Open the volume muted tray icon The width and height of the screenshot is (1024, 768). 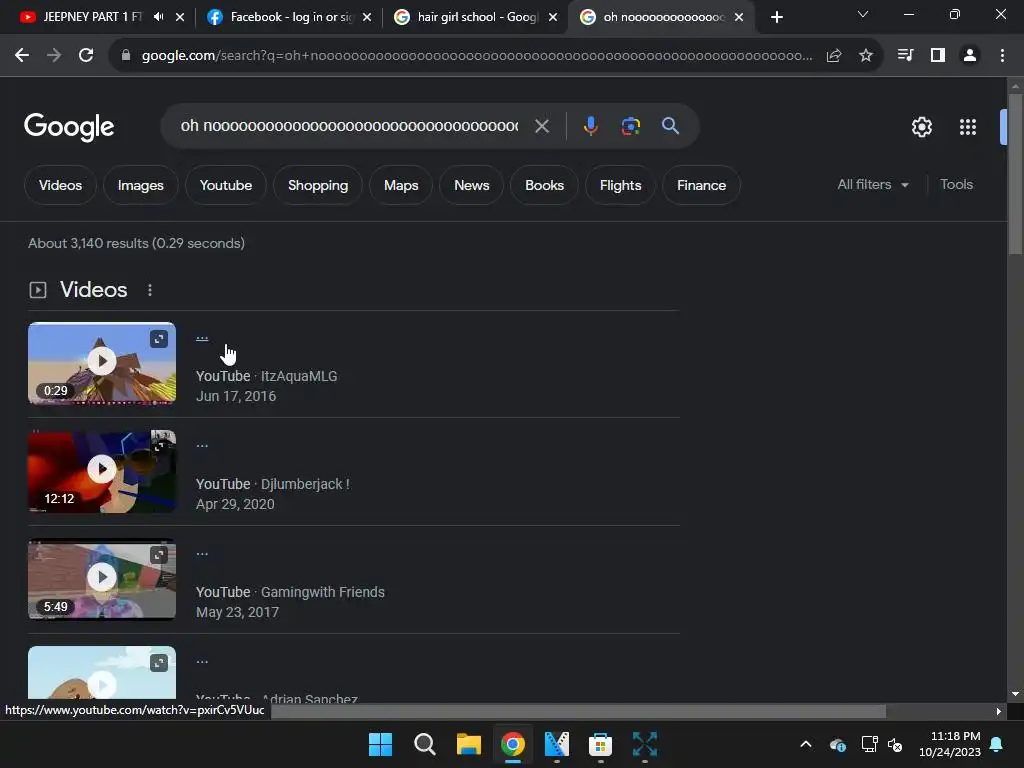tap(895, 744)
